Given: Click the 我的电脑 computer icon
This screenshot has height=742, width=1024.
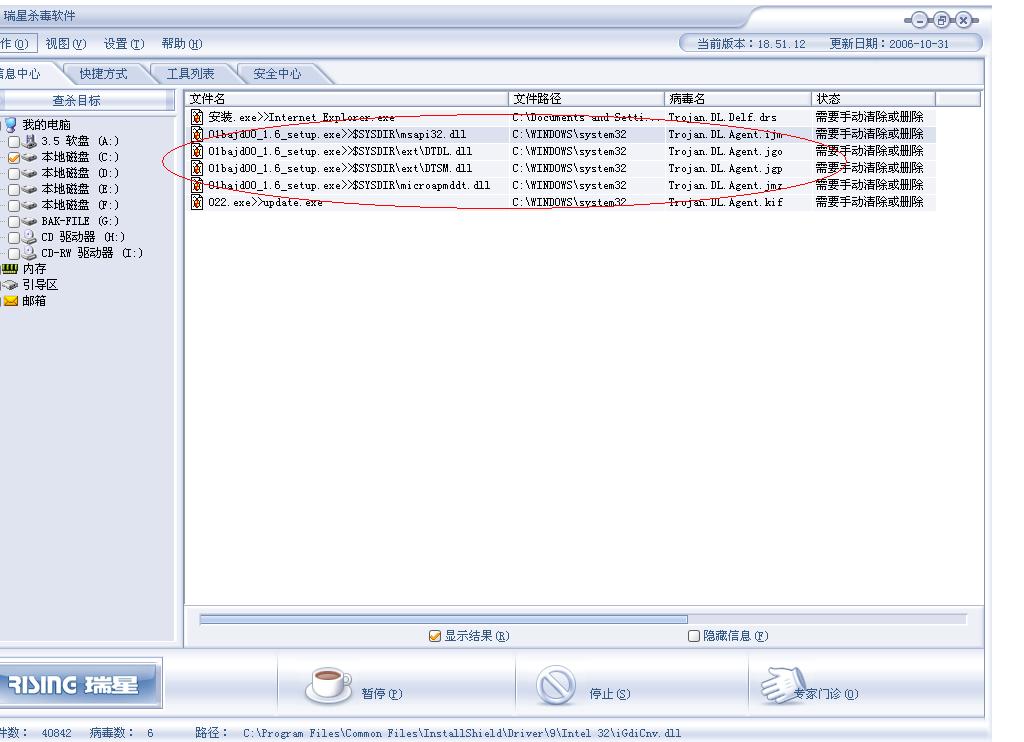Looking at the screenshot, I should click(10, 124).
